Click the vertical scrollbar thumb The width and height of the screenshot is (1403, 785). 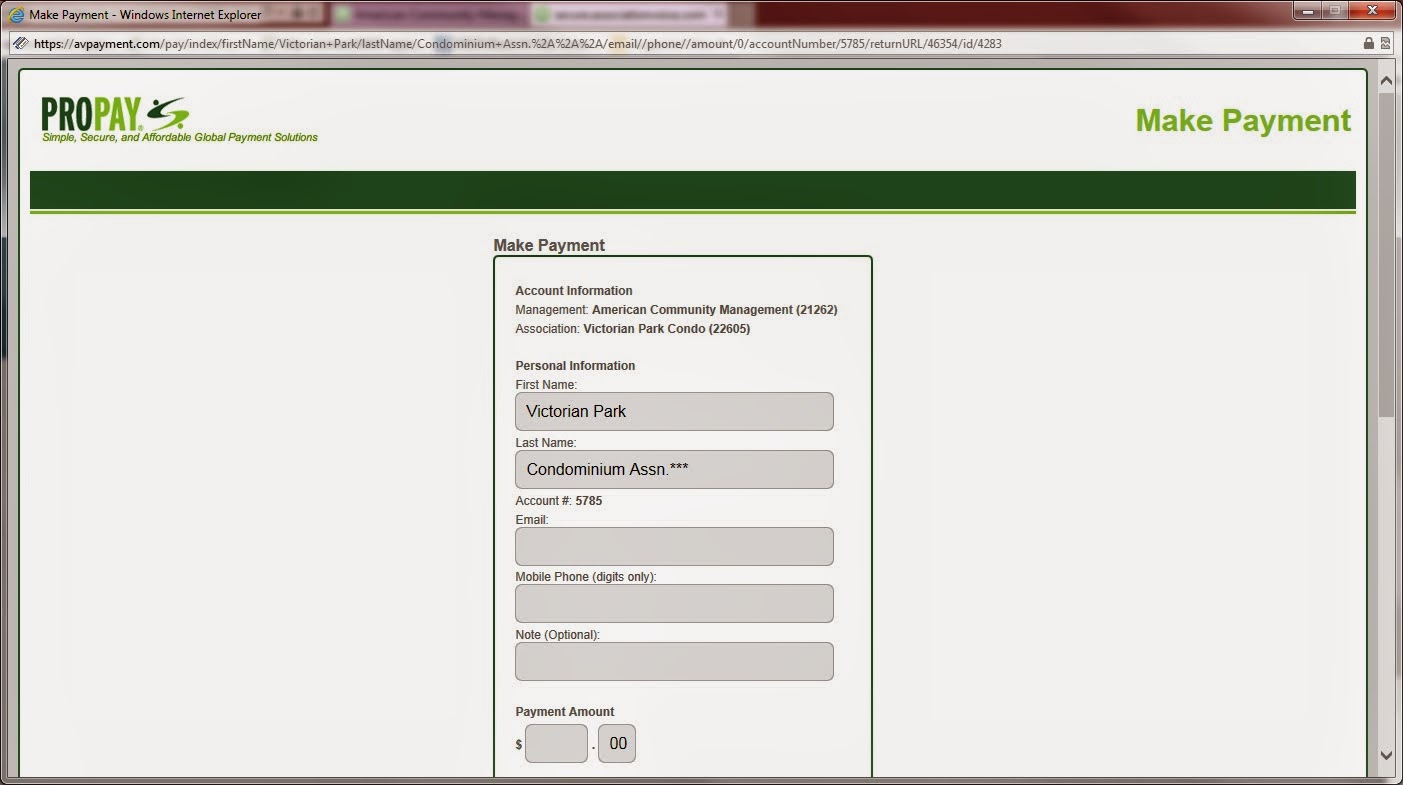(1386, 255)
